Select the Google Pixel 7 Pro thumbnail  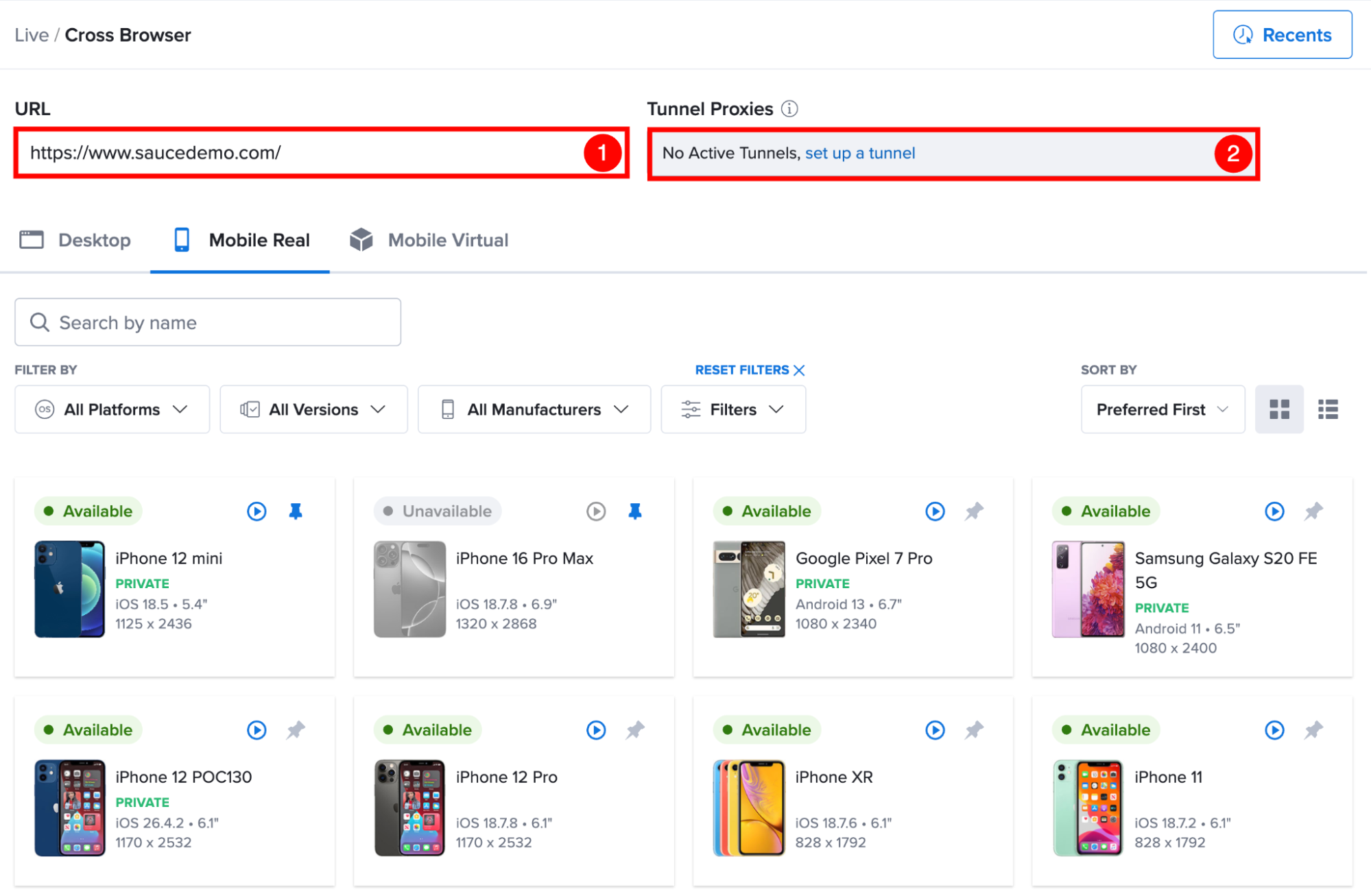click(x=749, y=590)
